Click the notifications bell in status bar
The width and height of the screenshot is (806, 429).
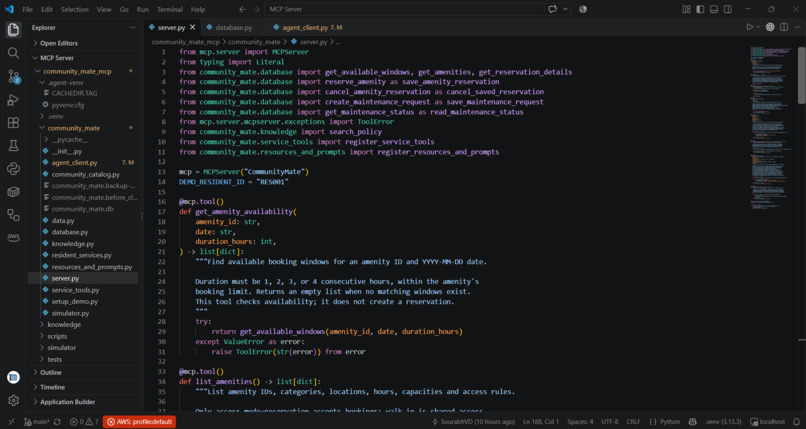(796, 422)
